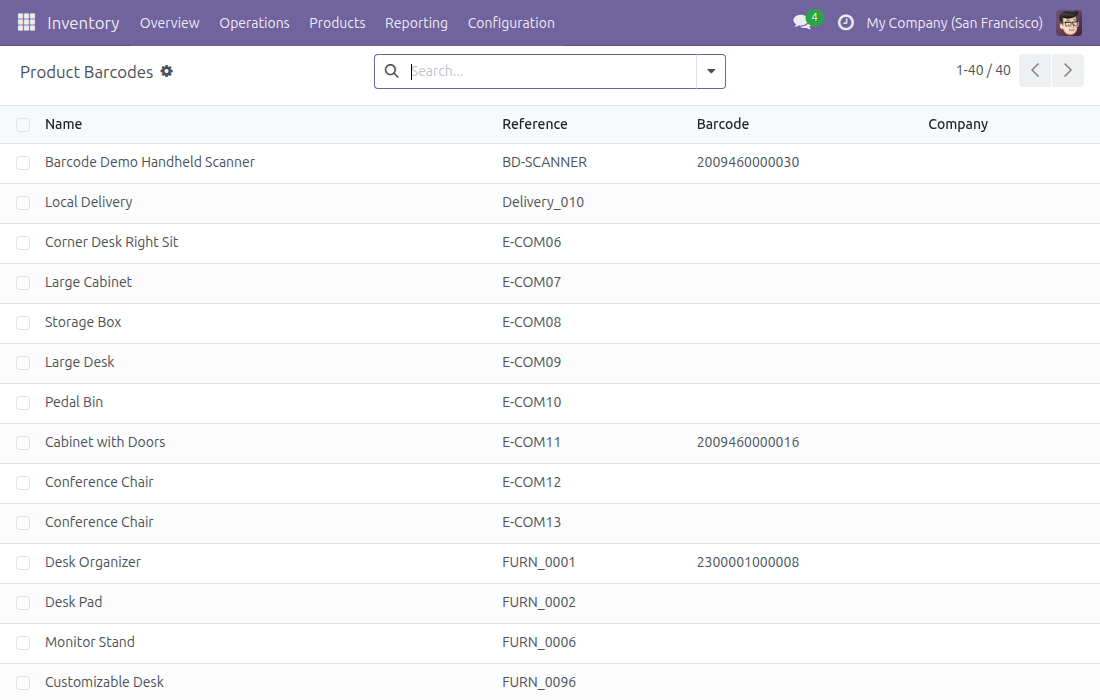
Task: Select the E-COM12 Conference Chair checkbox
Action: point(23,483)
